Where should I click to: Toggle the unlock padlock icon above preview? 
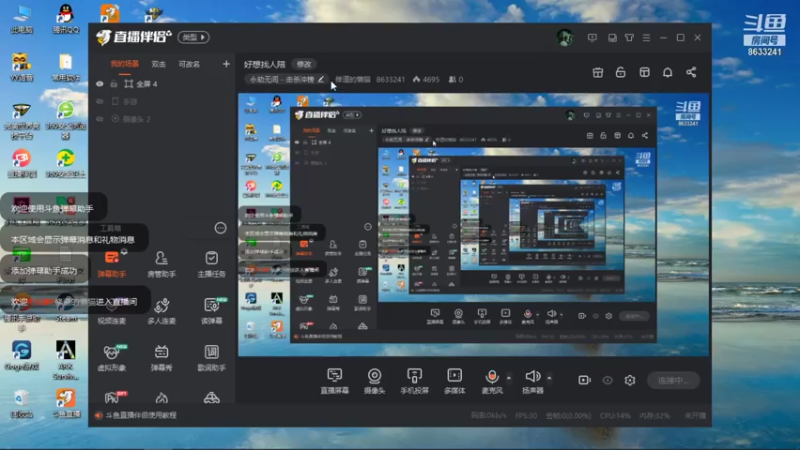tap(620, 72)
